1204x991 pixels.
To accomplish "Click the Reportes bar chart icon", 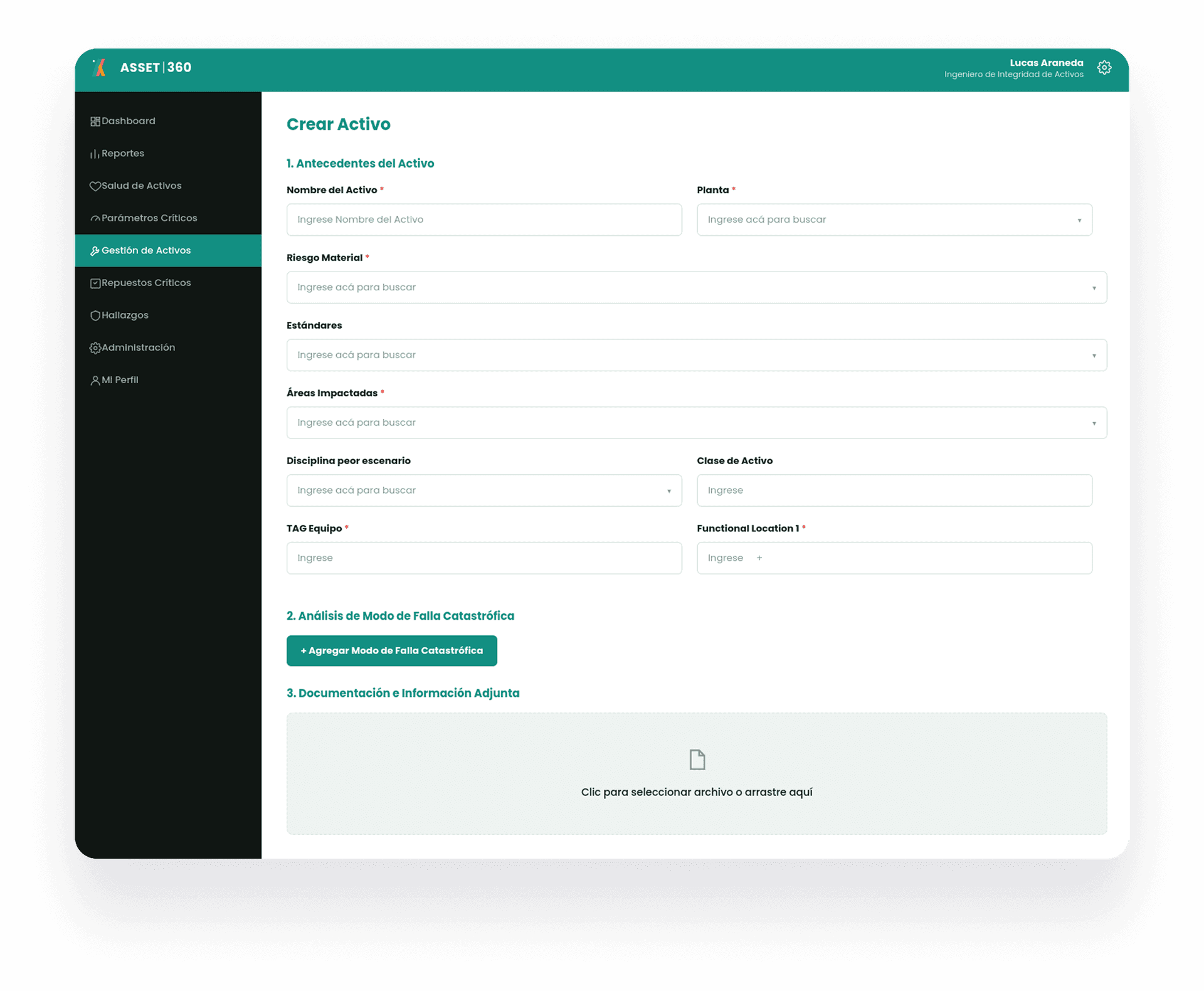I will 95,154.
